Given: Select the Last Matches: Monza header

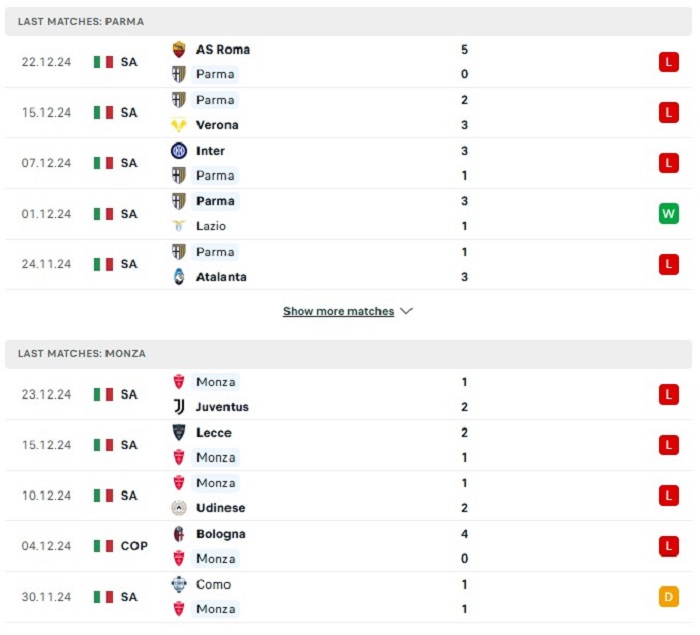Looking at the screenshot, I should 348,354.
